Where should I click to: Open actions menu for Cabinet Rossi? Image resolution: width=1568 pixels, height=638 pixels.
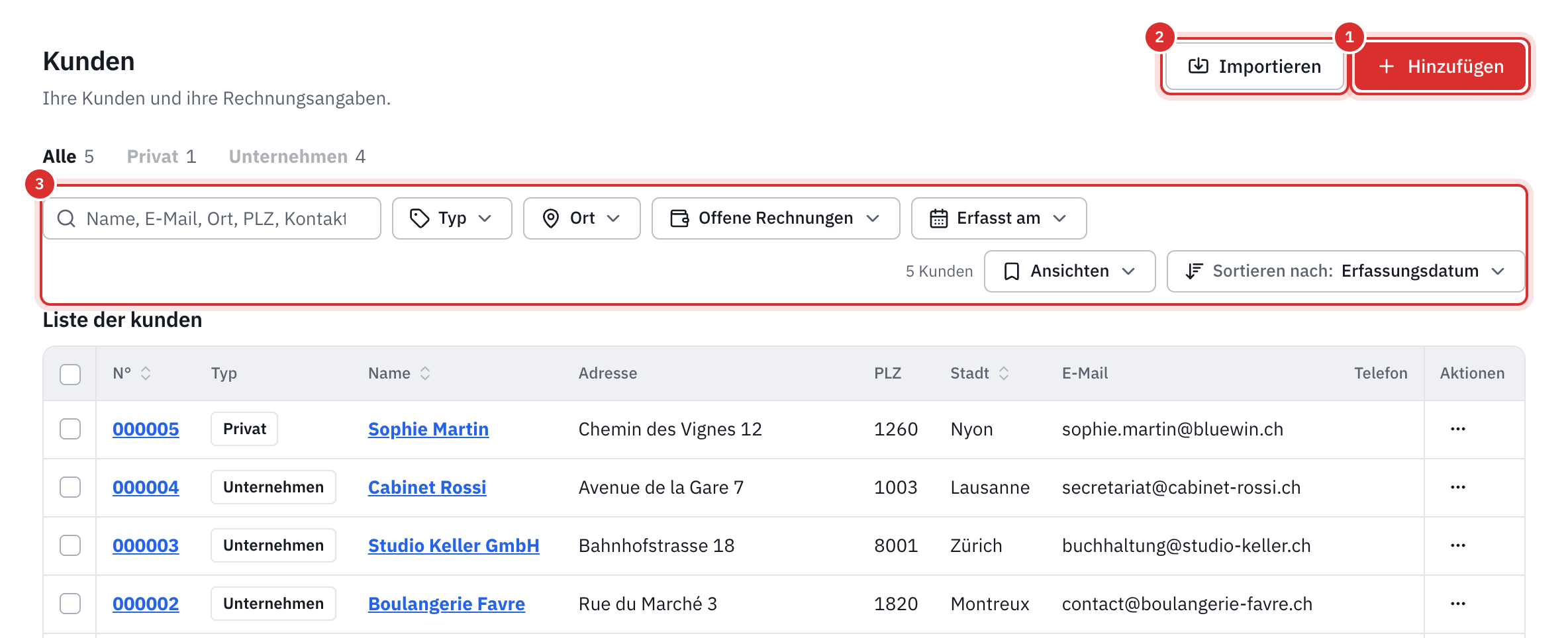[x=1457, y=487]
